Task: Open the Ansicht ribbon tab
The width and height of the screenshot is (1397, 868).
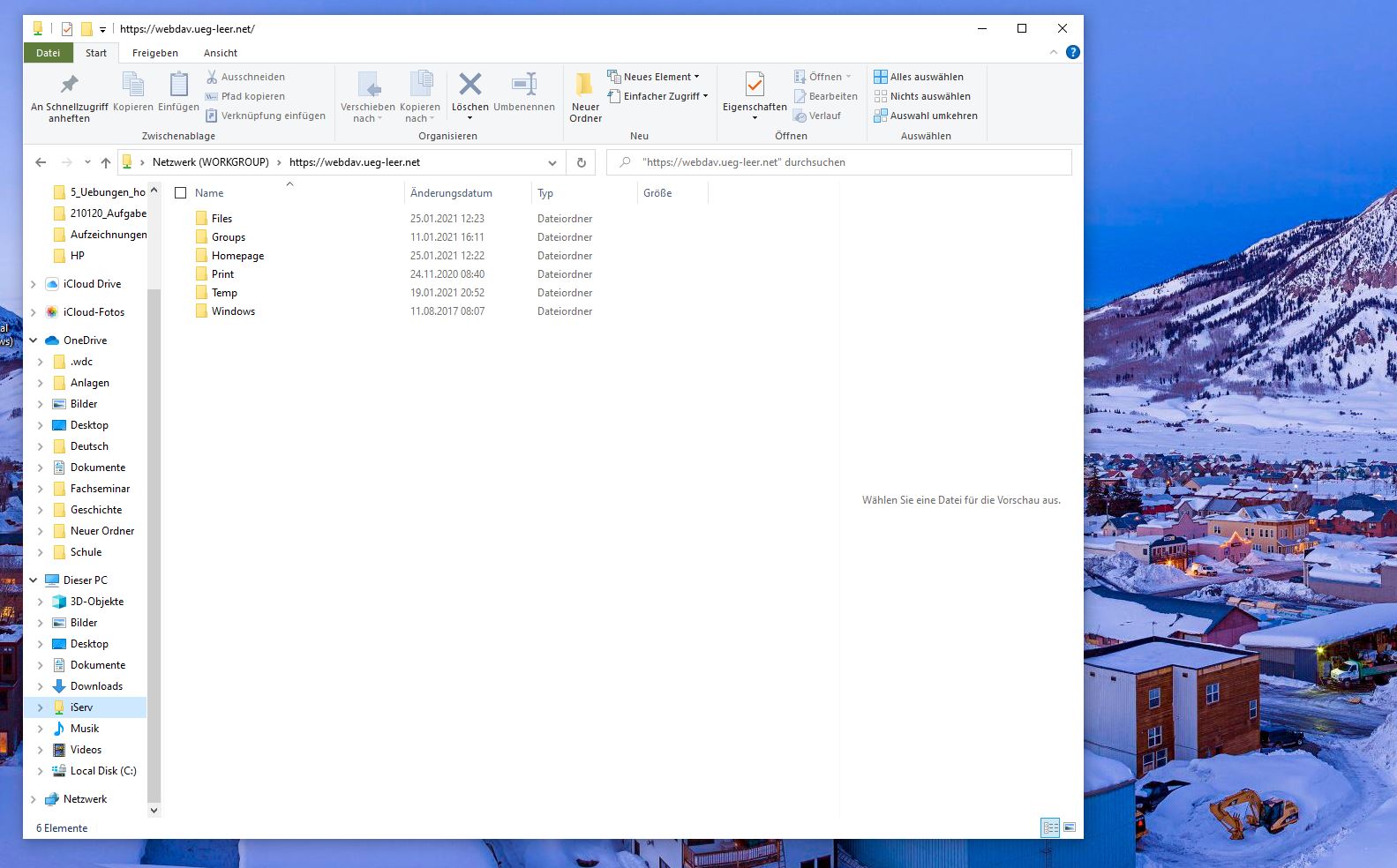Action: (221, 53)
